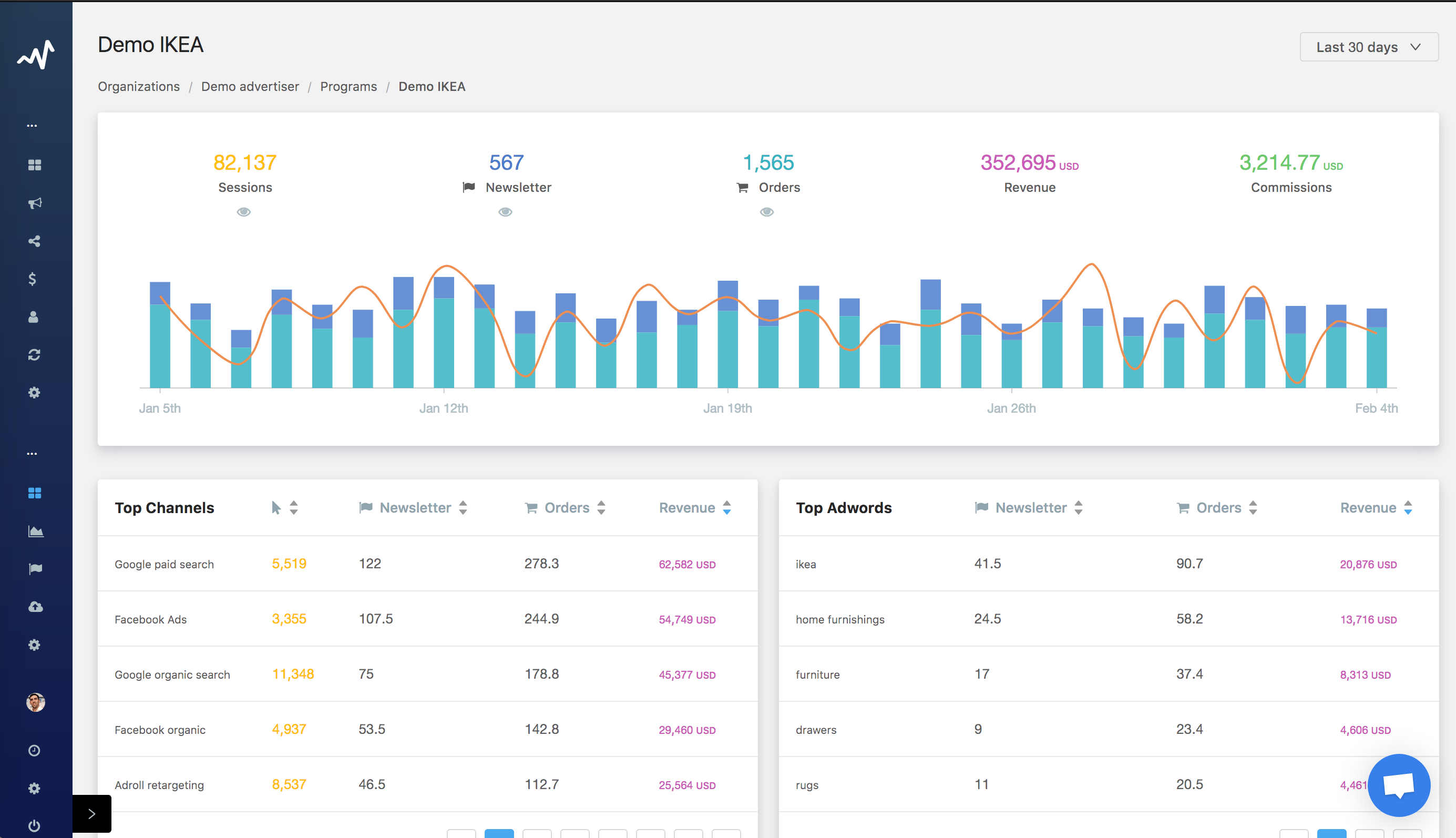This screenshot has width=1456, height=838.
Task: Go to Organizations breadcrumb
Action: click(x=139, y=86)
